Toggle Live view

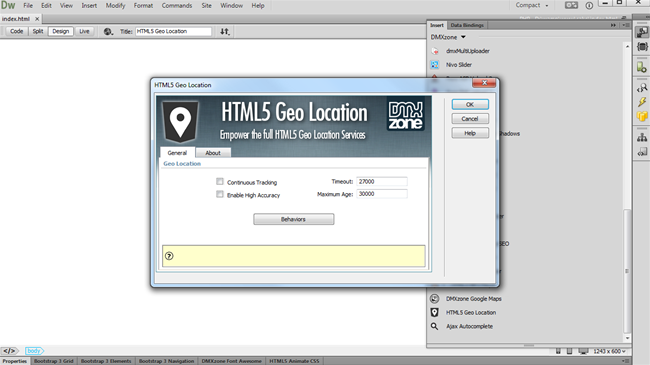point(84,32)
